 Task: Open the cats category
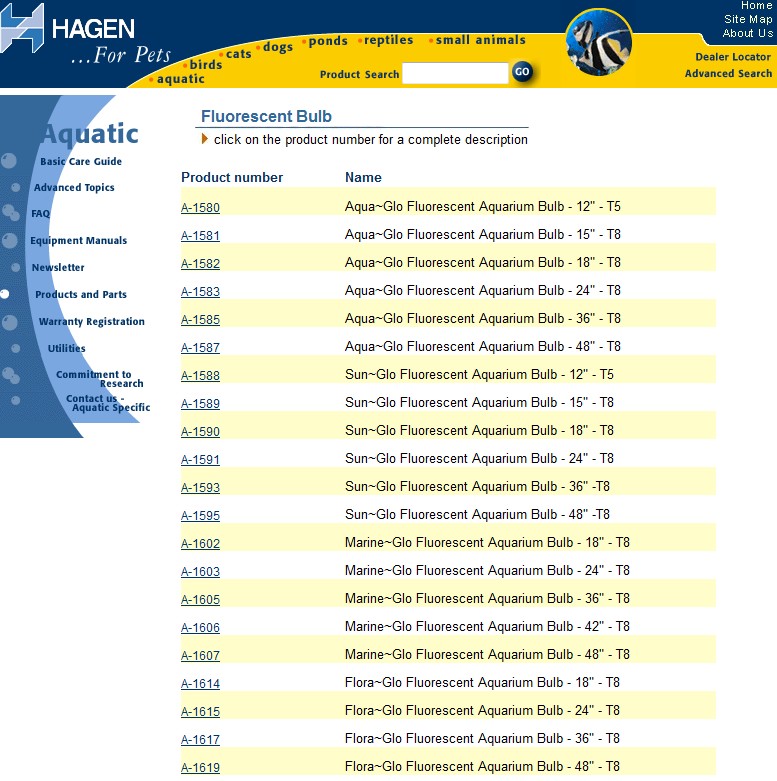239,53
